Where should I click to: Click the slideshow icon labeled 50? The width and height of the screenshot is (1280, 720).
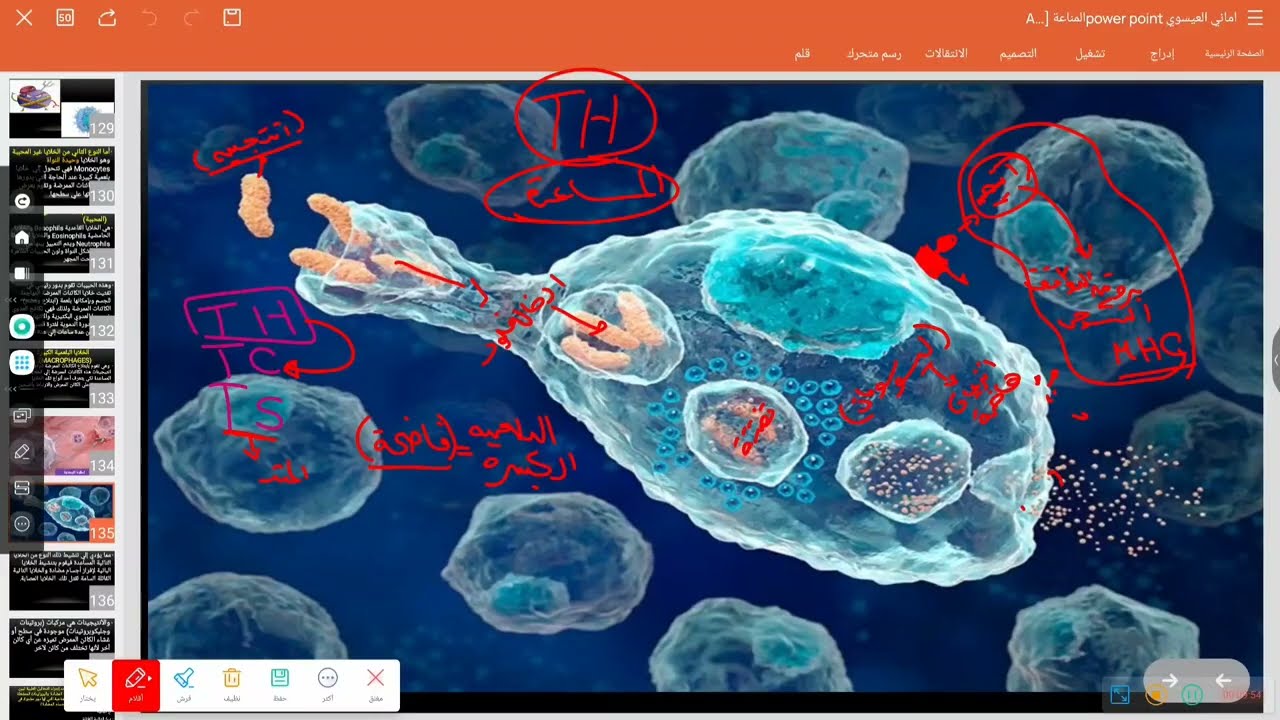(65, 18)
